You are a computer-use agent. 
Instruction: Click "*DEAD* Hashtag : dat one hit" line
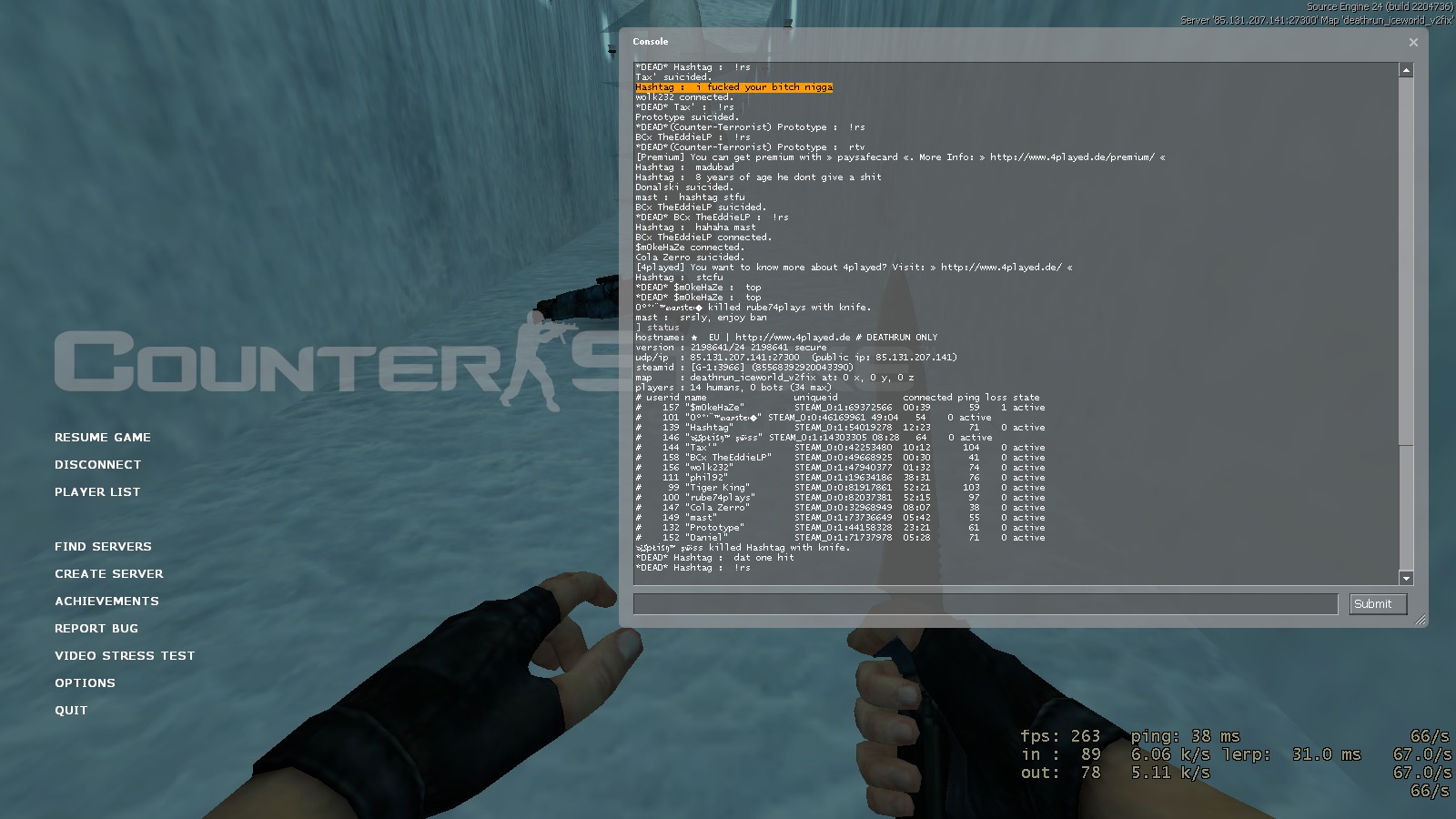714,558
